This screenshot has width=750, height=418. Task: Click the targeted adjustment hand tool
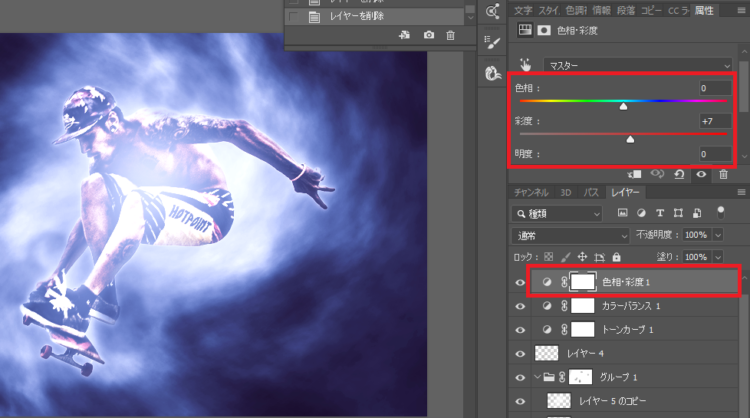525,65
